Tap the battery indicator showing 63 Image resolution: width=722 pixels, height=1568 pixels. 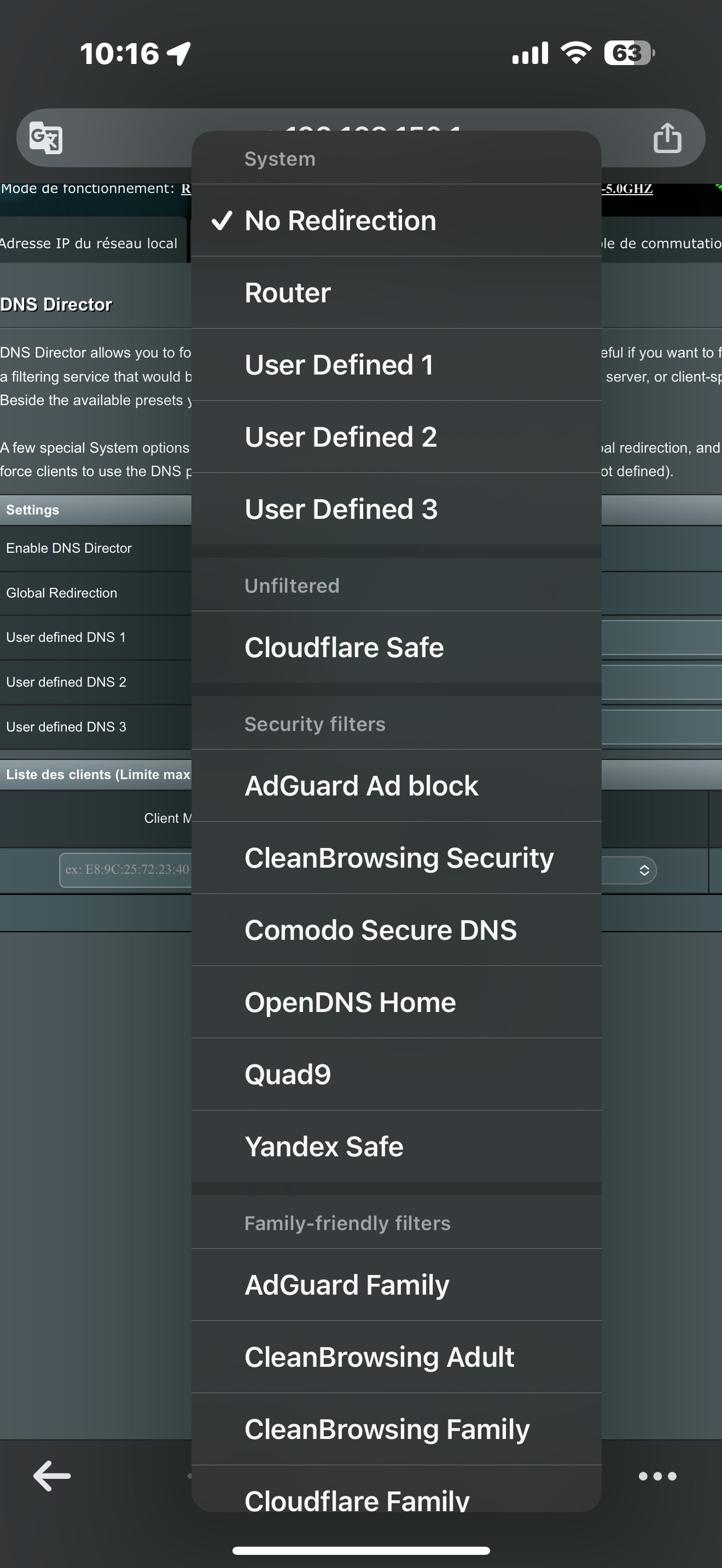point(629,53)
